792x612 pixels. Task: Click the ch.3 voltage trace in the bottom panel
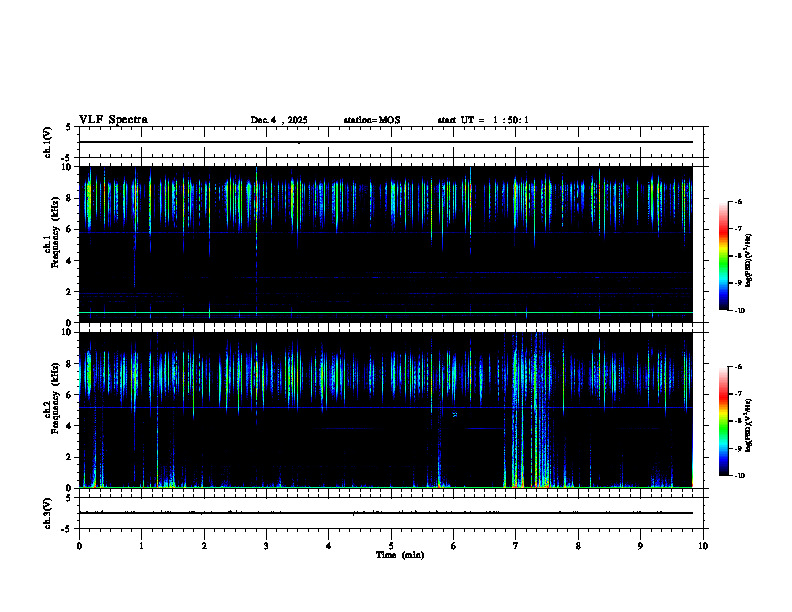tap(386, 513)
